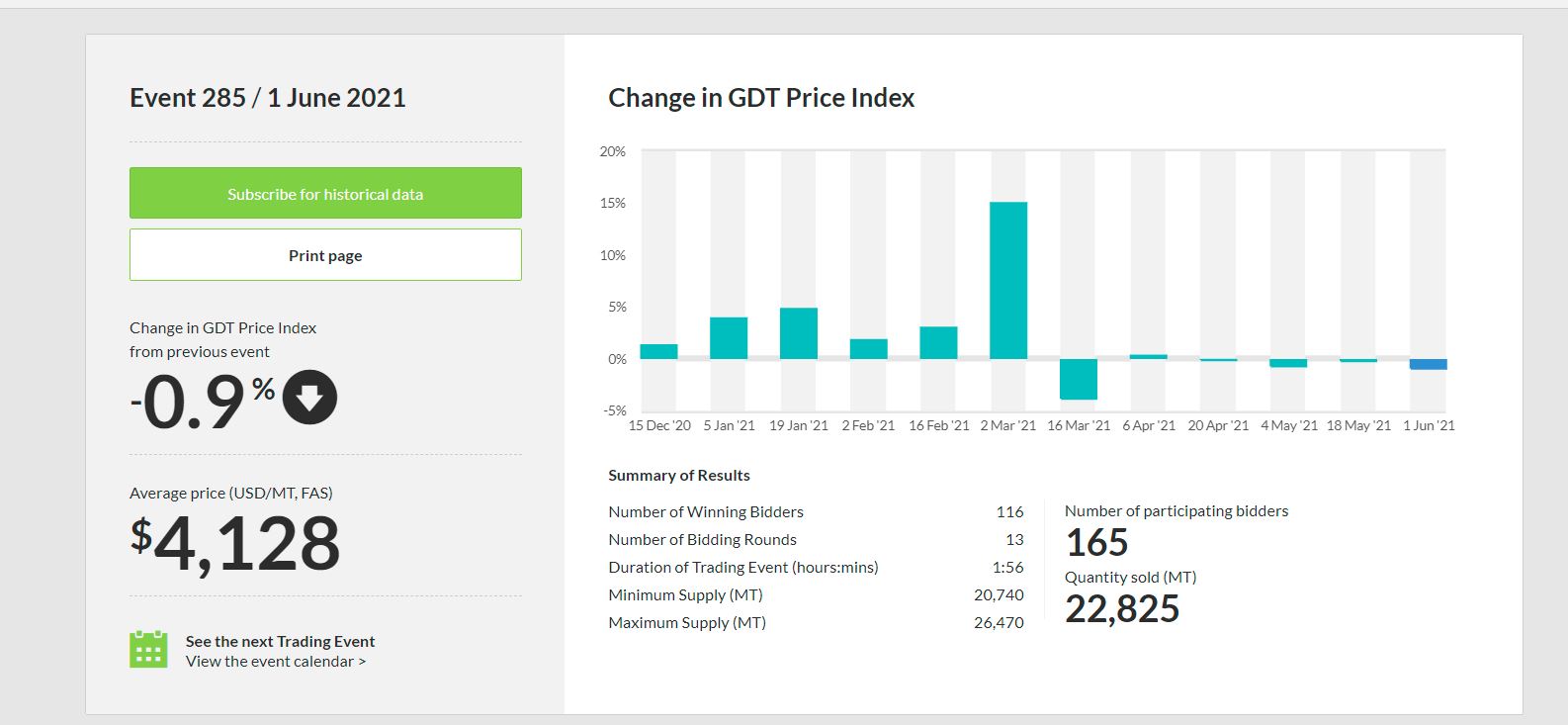Click the green calendar icon
Image resolution: width=1568 pixels, height=725 pixels.
[148, 650]
